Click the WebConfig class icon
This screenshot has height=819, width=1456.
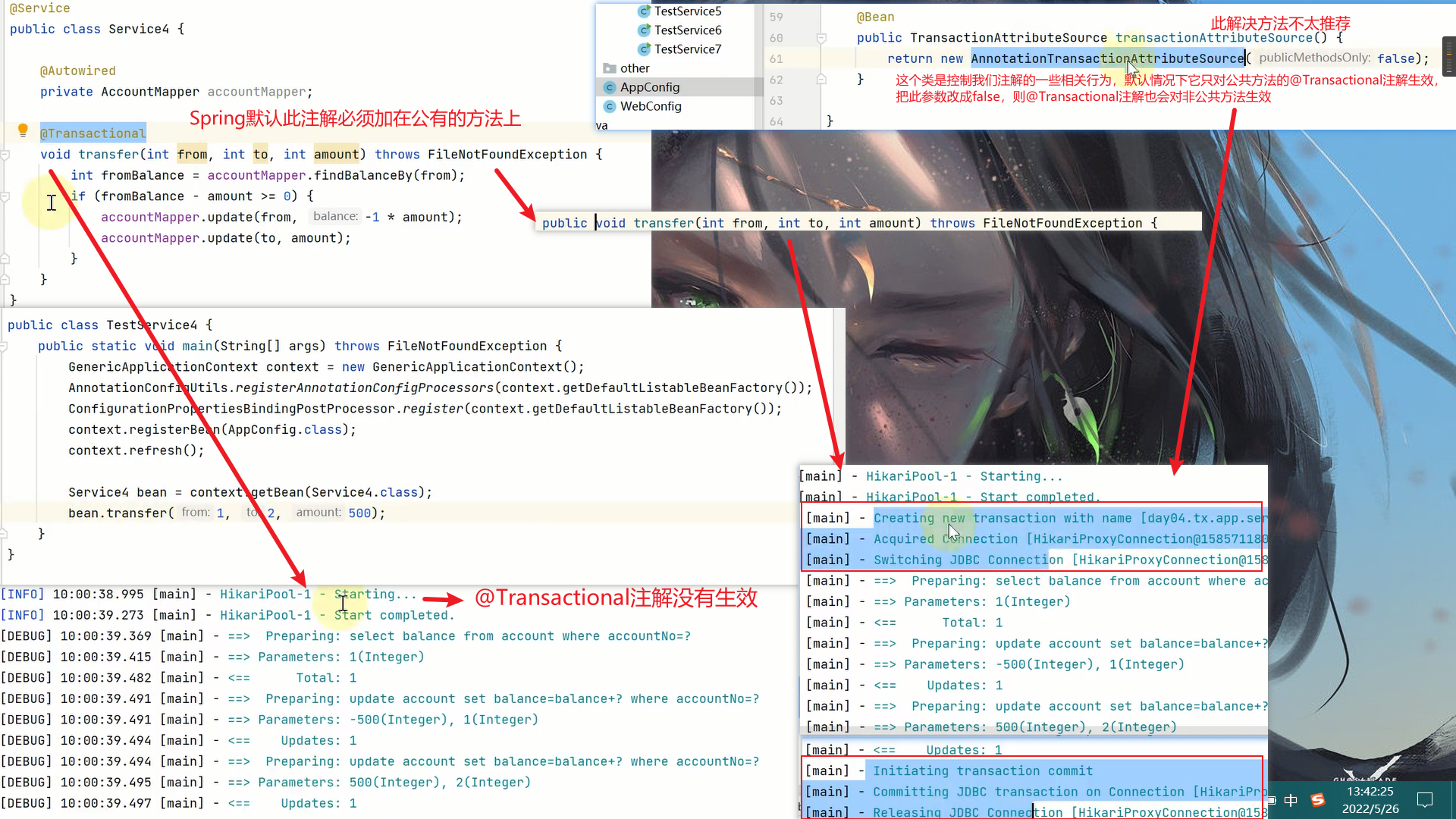609,106
